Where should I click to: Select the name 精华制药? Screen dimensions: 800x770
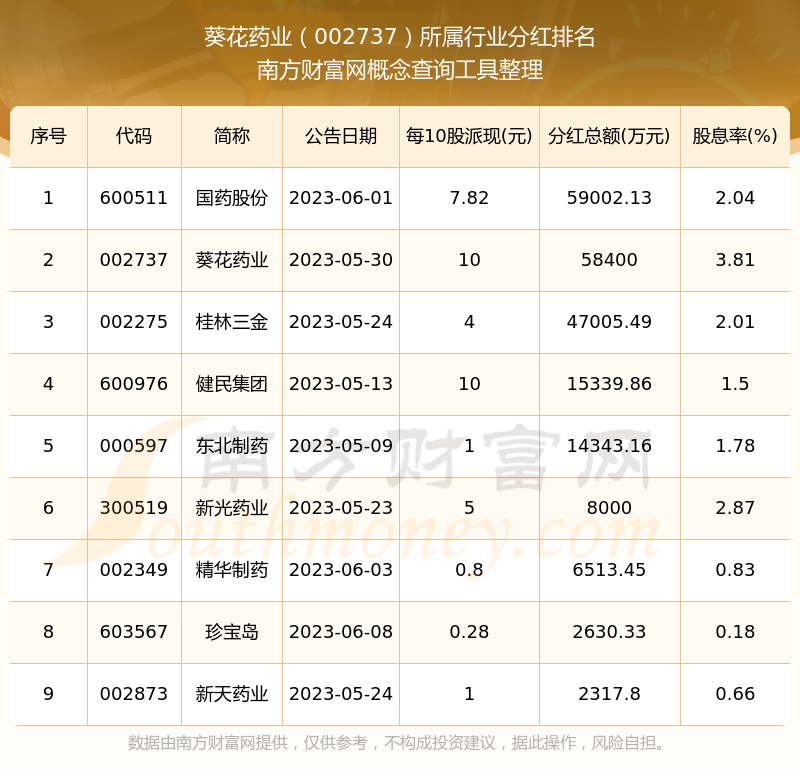[x=232, y=570]
